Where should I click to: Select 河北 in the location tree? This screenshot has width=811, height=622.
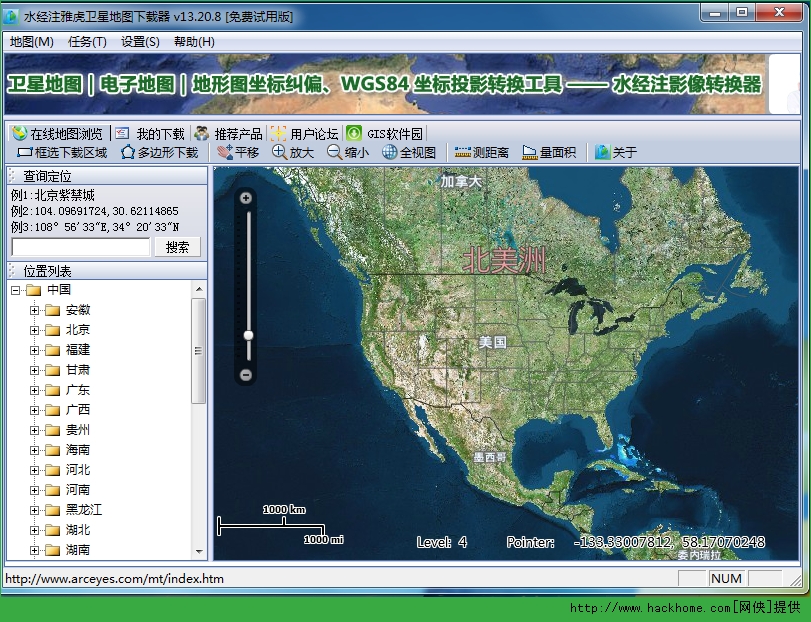click(x=78, y=470)
